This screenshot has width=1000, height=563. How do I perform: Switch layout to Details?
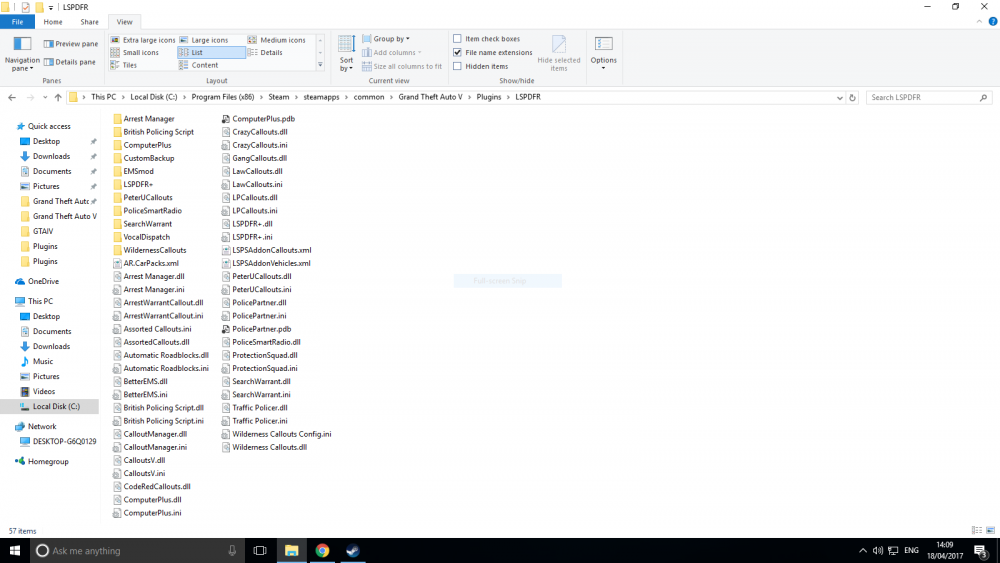(x=265, y=52)
